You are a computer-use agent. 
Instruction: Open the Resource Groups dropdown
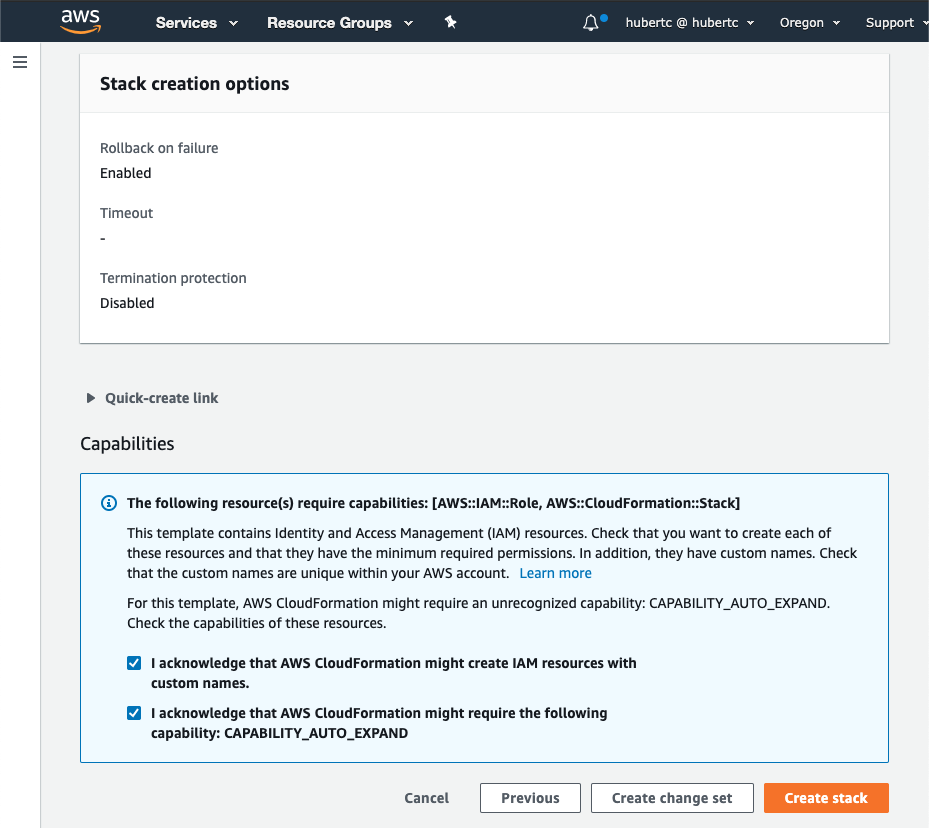pos(340,23)
